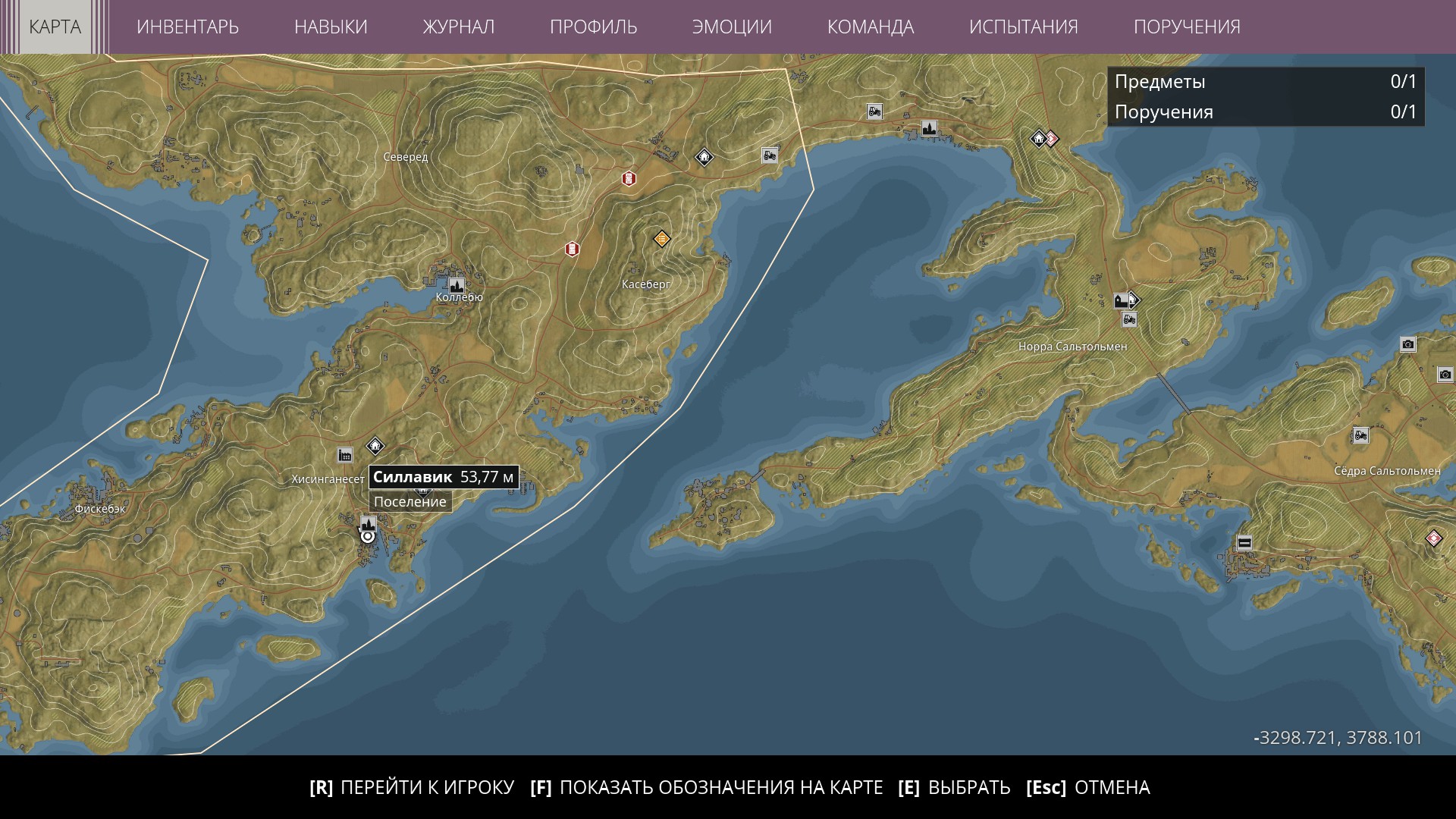Click the church icon on the northern shore
Image resolution: width=1456 pixels, height=819 pixels.
929,127
